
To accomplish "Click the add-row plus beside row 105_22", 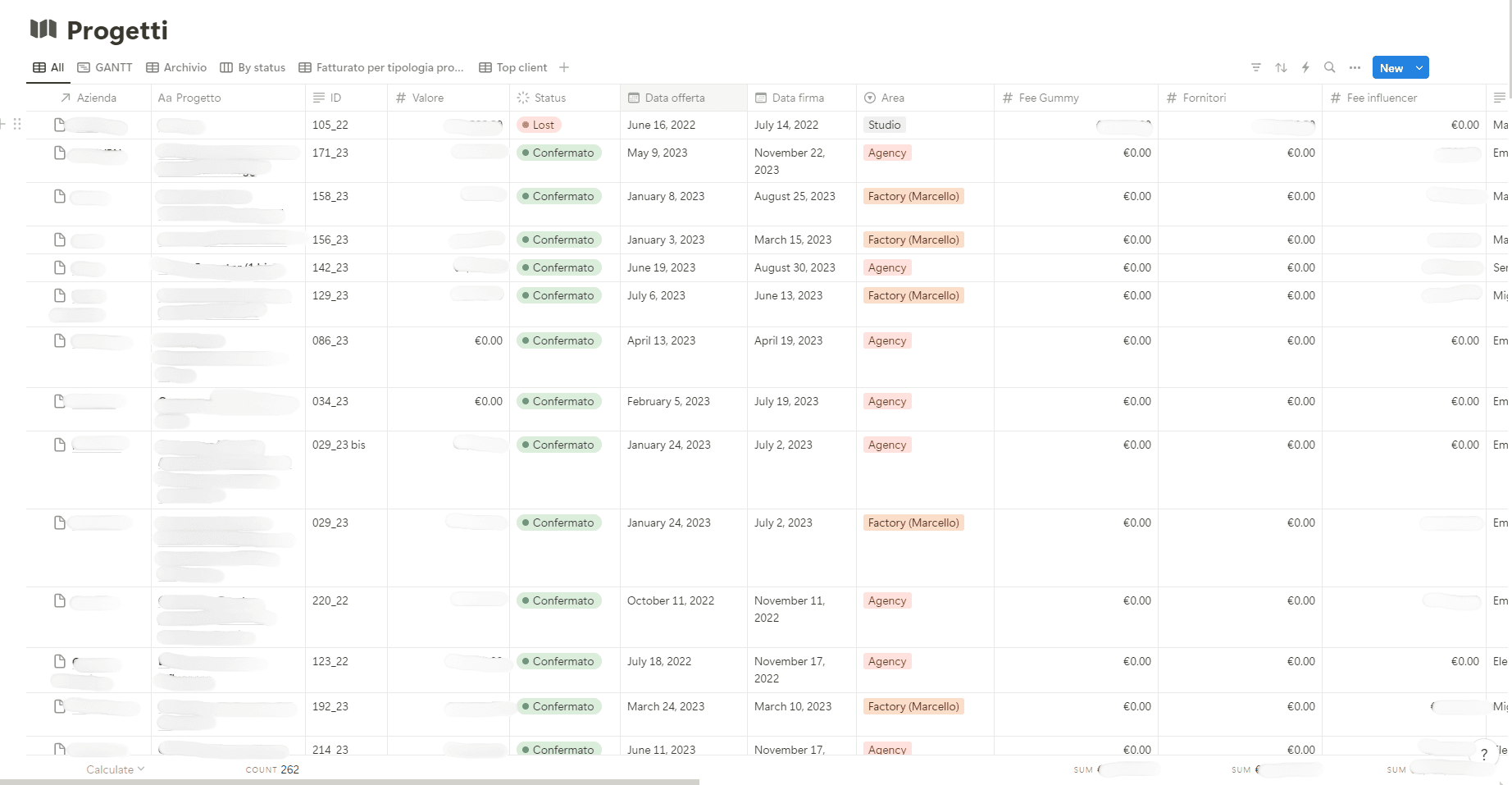I will (2, 124).
